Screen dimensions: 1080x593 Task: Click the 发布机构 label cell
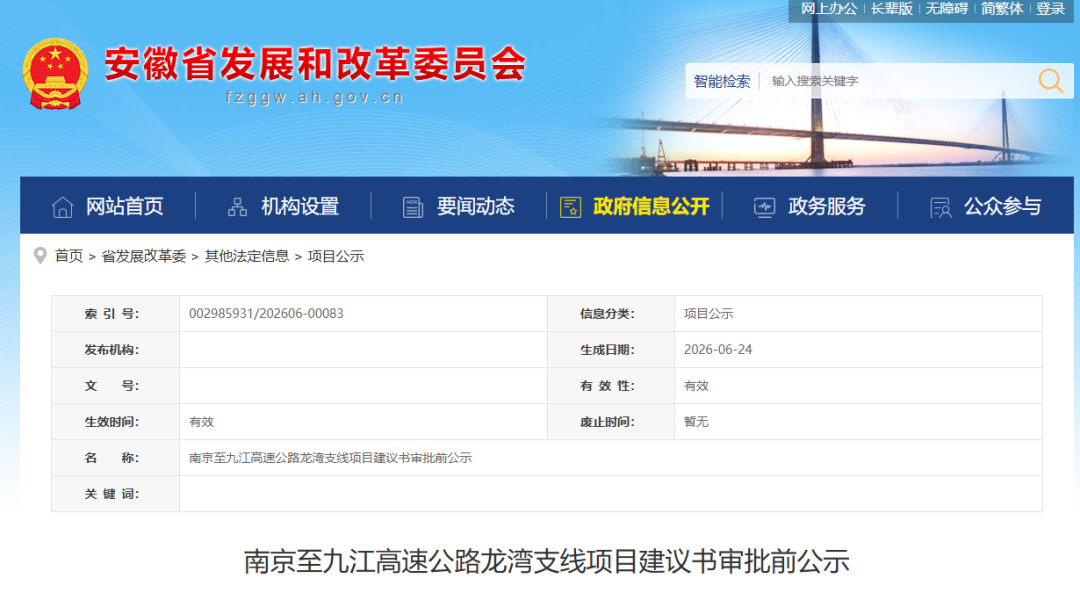115,350
